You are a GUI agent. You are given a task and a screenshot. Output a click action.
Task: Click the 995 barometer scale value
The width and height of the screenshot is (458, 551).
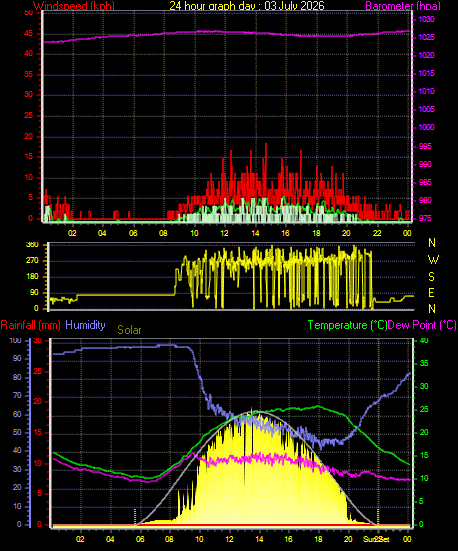tap(425, 146)
